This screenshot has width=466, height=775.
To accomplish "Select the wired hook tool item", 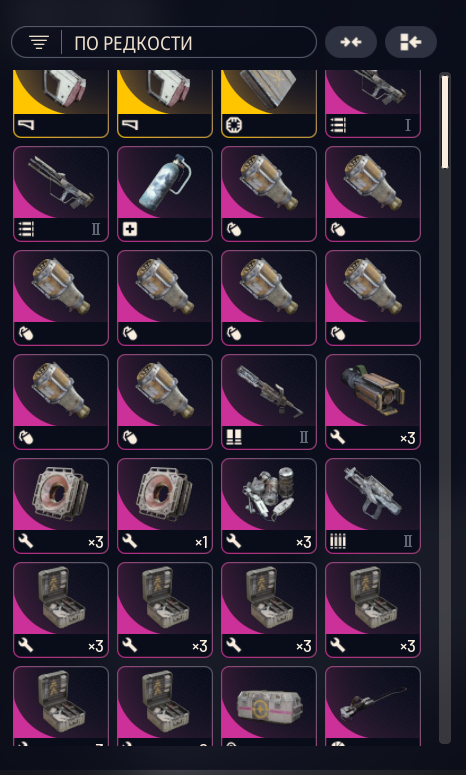I will pos(373,706).
